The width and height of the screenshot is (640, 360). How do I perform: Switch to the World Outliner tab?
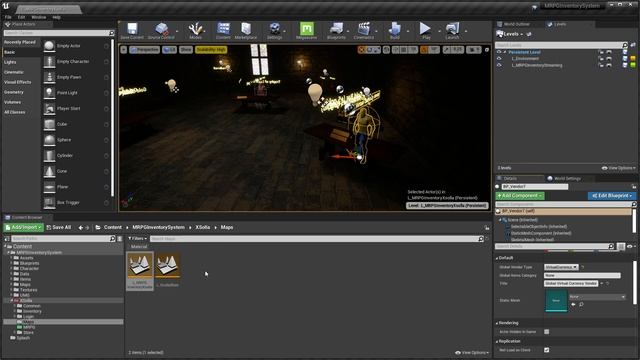[x=517, y=24]
